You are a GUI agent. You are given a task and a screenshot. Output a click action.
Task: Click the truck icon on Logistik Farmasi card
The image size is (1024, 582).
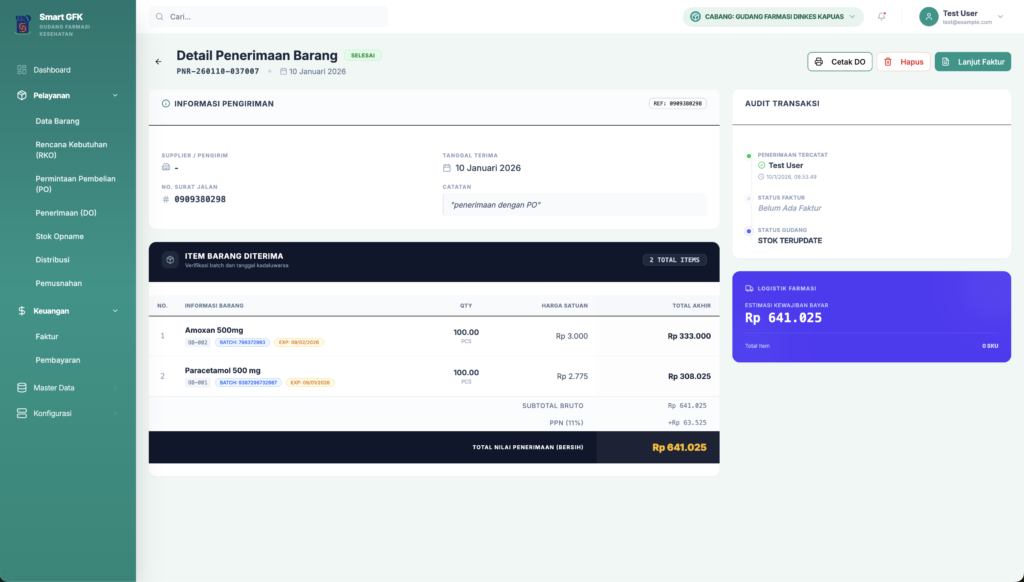point(749,288)
